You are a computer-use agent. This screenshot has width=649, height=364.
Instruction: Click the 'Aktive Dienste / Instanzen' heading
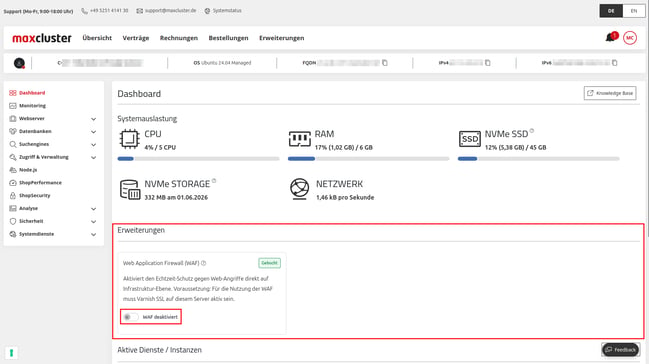pos(159,350)
